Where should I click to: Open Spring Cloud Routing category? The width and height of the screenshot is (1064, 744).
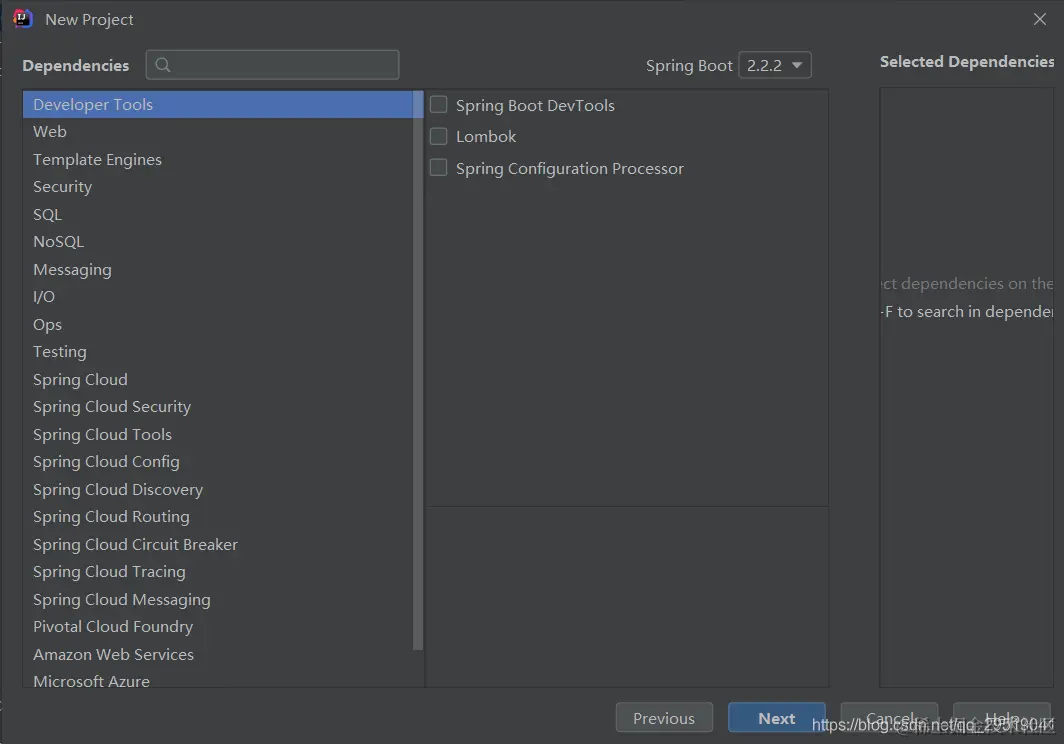[x=218, y=517]
